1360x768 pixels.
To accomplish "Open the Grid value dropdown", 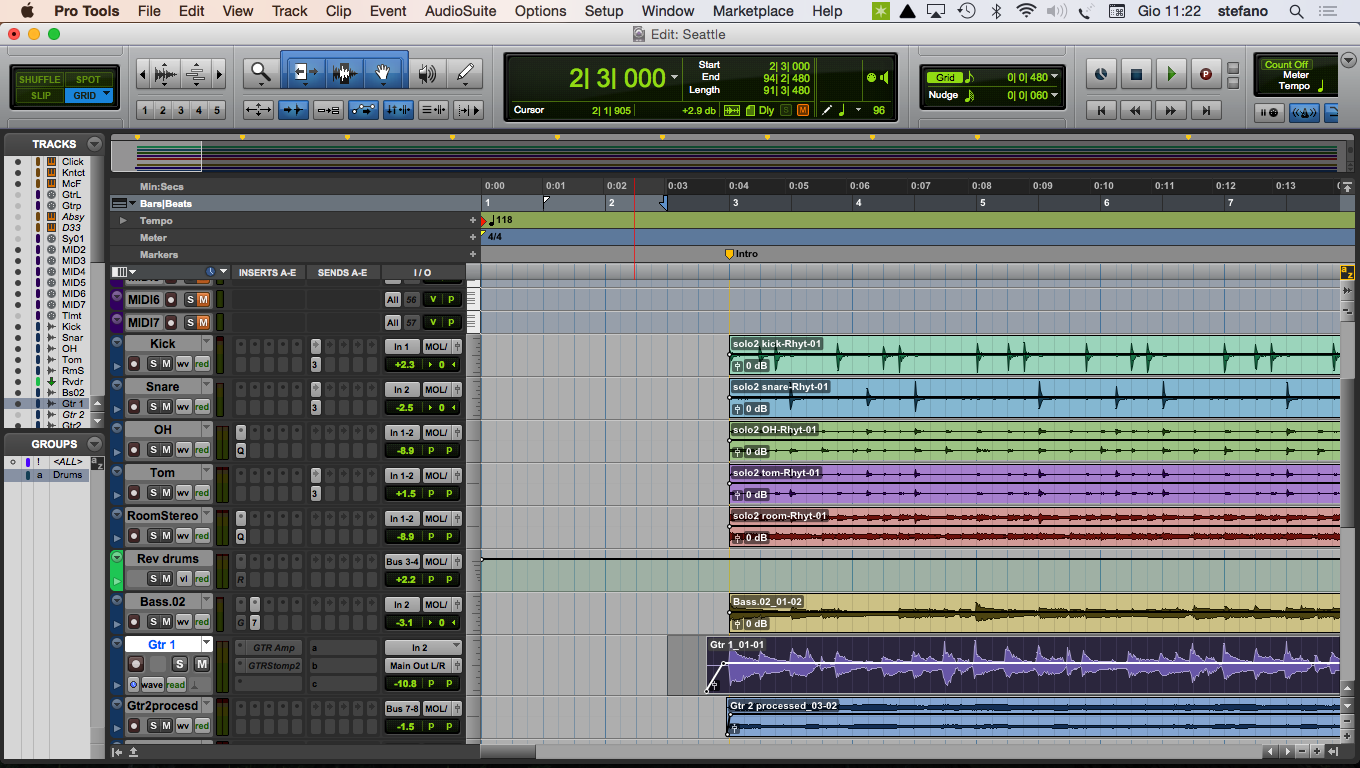I will 1054,77.
